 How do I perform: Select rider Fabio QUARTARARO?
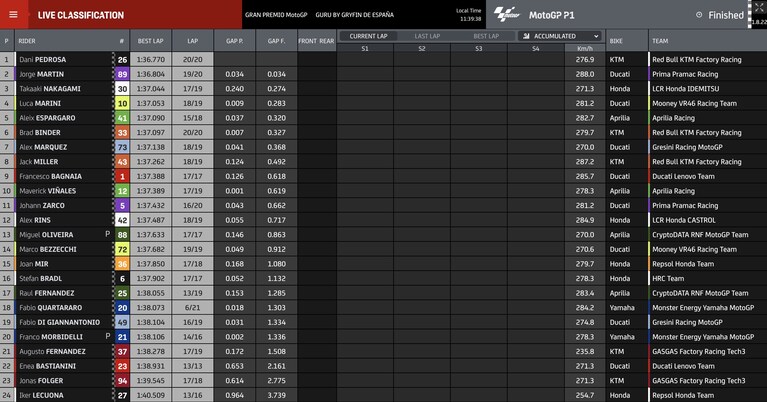[50, 308]
